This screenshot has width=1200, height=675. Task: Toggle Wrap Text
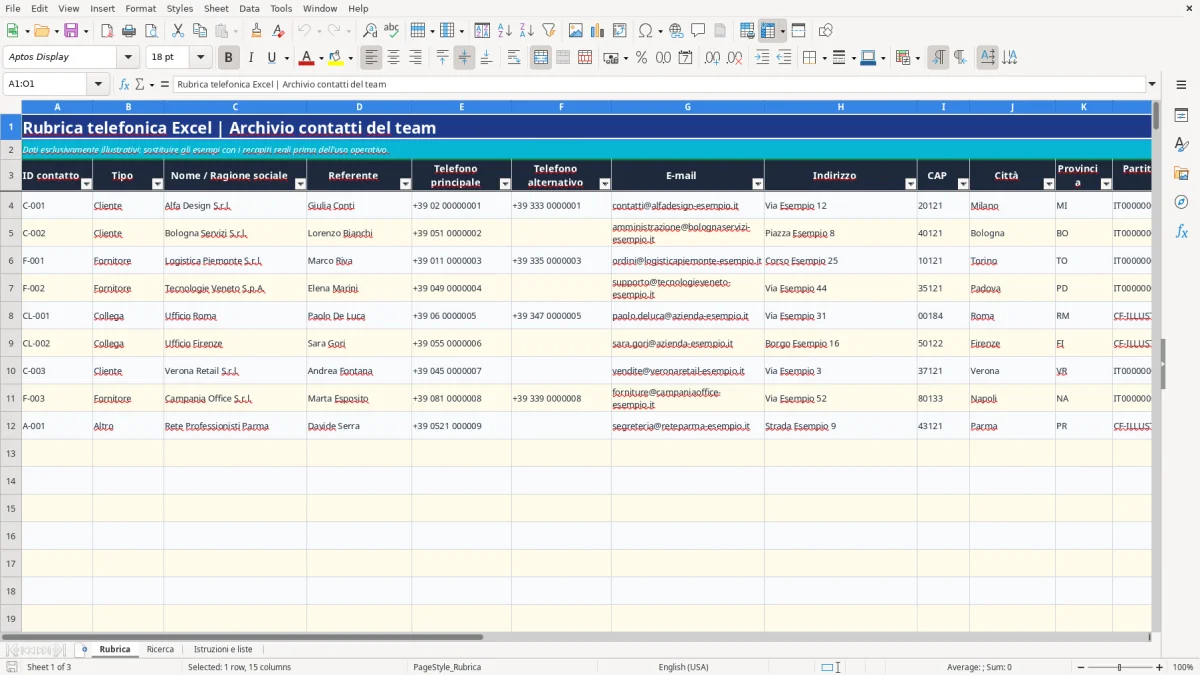tap(514, 58)
